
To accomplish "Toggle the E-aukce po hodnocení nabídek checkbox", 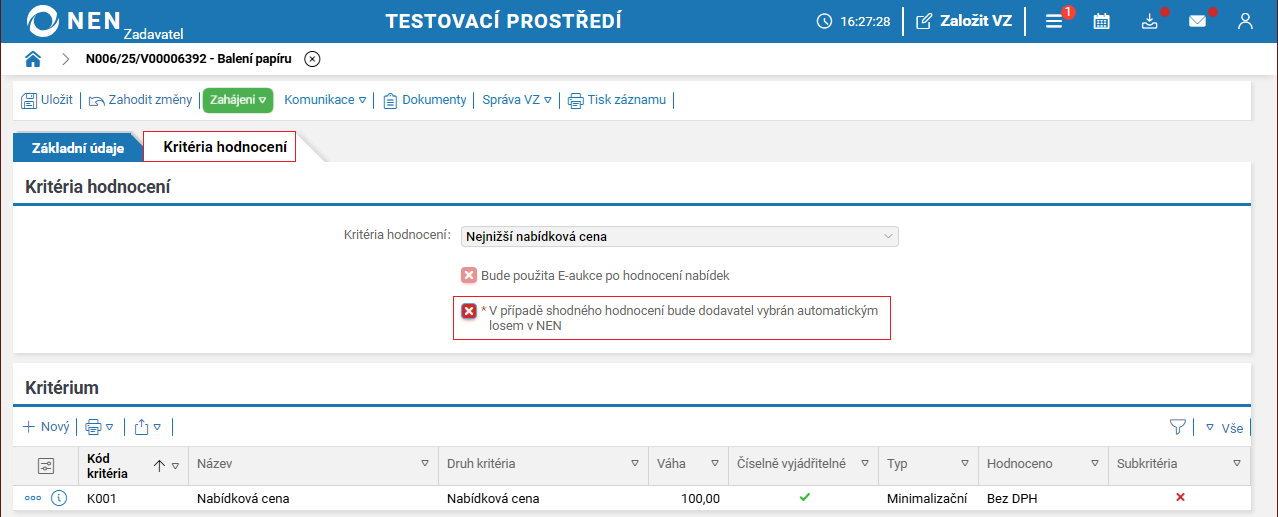I will click(x=468, y=275).
